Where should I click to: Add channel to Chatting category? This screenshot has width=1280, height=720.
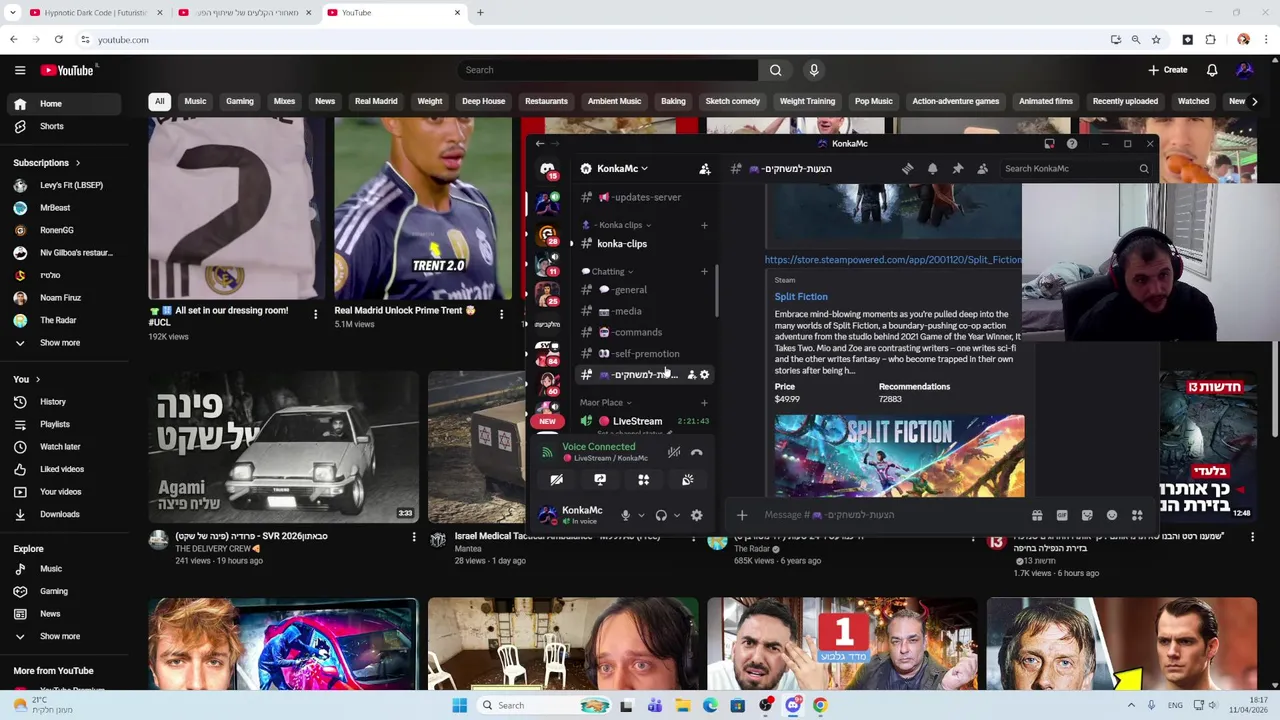point(704,271)
